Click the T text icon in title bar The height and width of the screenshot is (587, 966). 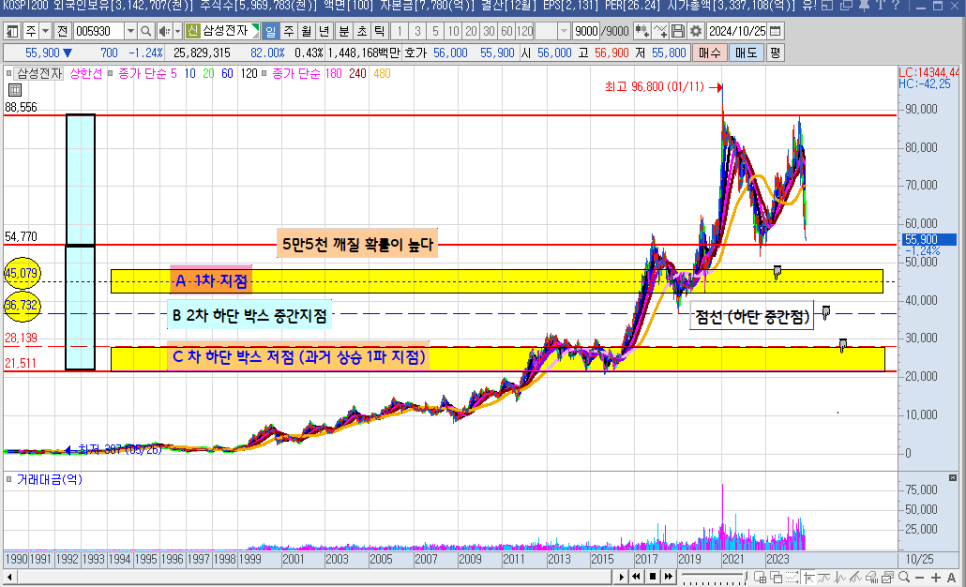click(880, 6)
